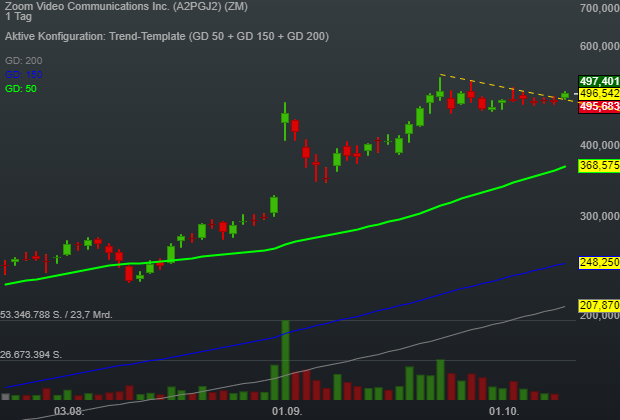Image resolution: width=620 pixels, height=420 pixels.
Task: Click the 248,250 GD 150 value label
Action: click(x=599, y=263)
